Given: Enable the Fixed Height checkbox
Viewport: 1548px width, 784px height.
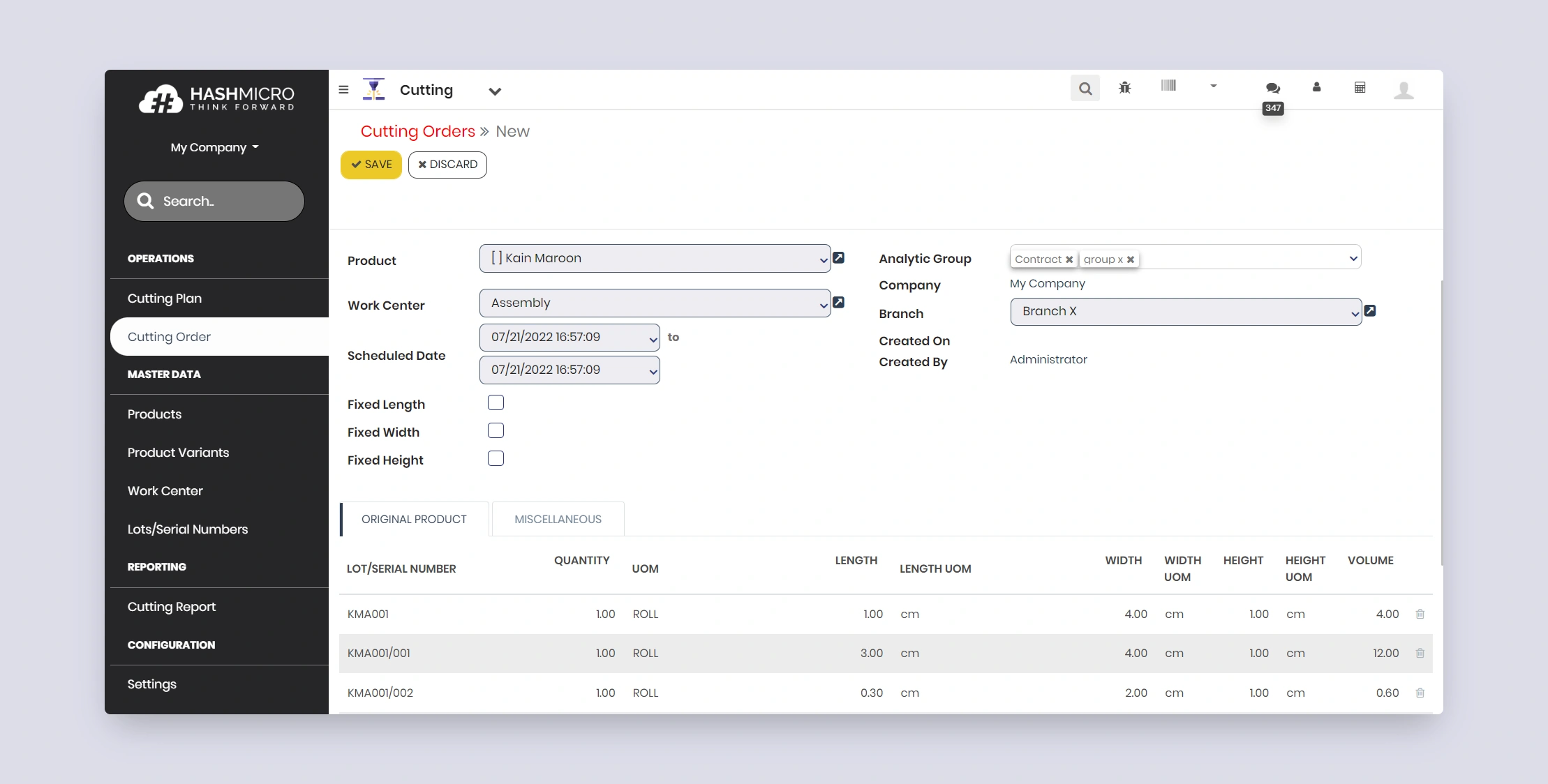Looking at the screenshot, I should (x=496, y=459).
